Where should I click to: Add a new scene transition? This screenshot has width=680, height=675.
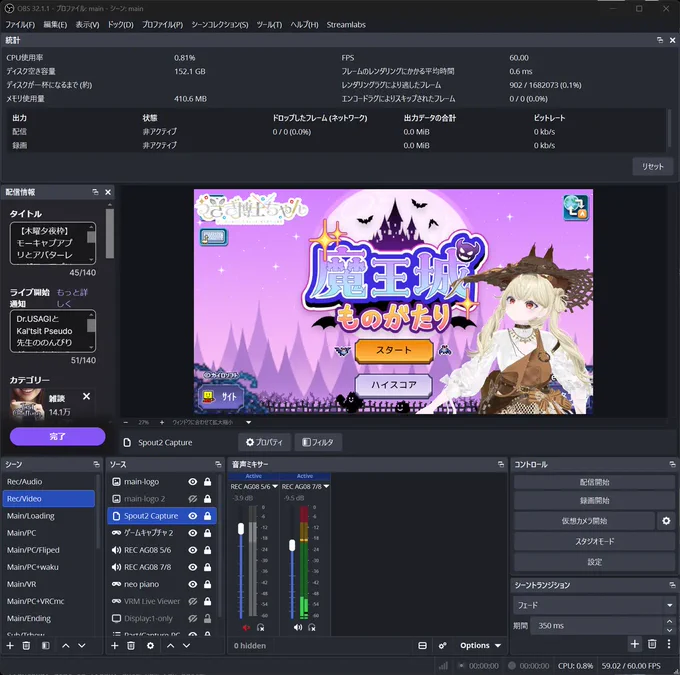pos(634,644)
